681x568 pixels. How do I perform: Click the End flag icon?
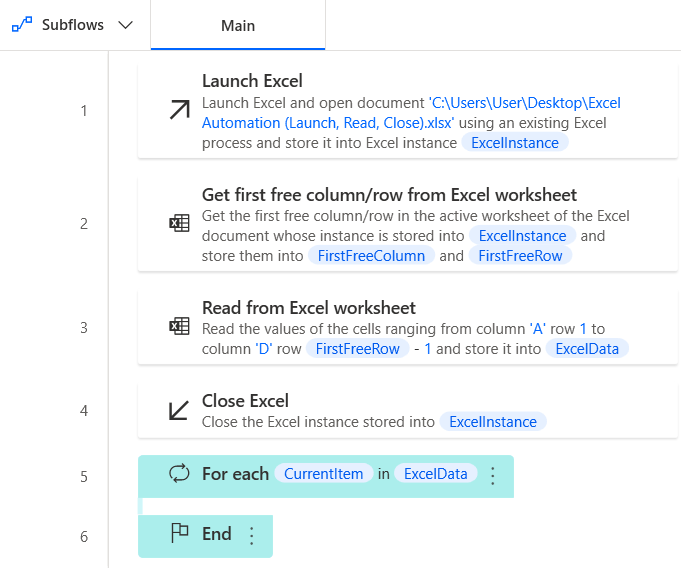click(180, 534)
